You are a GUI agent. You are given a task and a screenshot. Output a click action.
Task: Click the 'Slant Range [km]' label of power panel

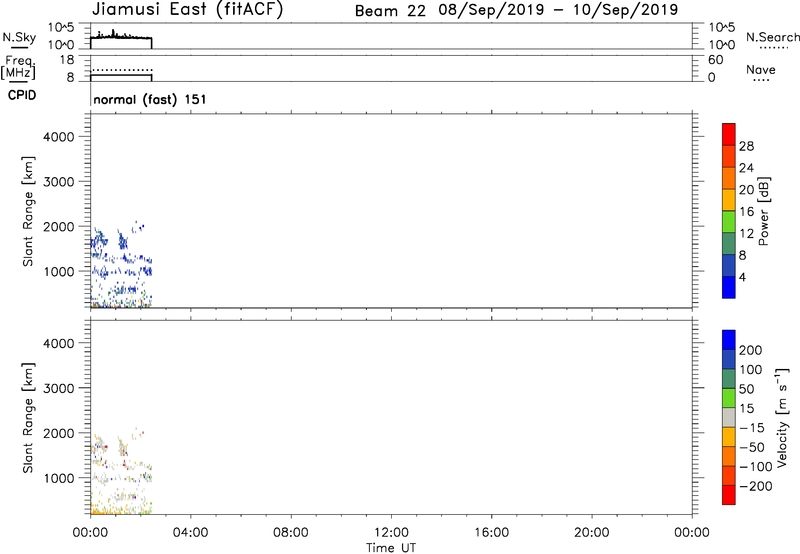tap(28, 211)
